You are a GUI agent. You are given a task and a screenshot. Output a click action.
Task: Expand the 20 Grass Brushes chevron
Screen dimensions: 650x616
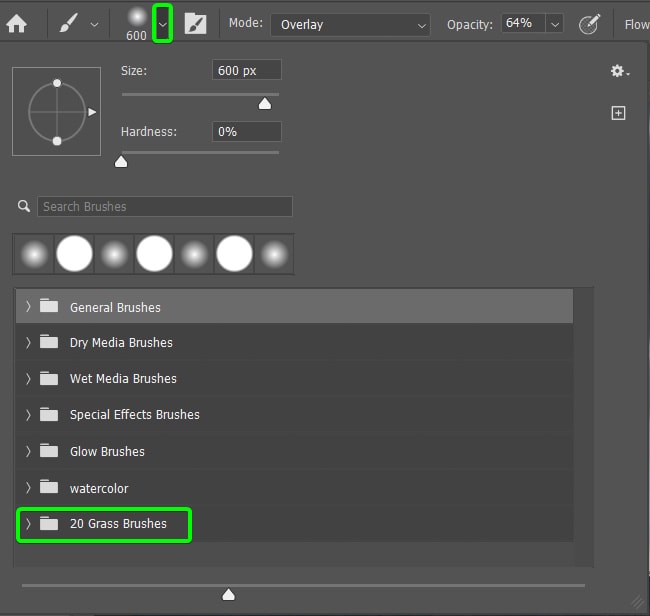(28, 524)
